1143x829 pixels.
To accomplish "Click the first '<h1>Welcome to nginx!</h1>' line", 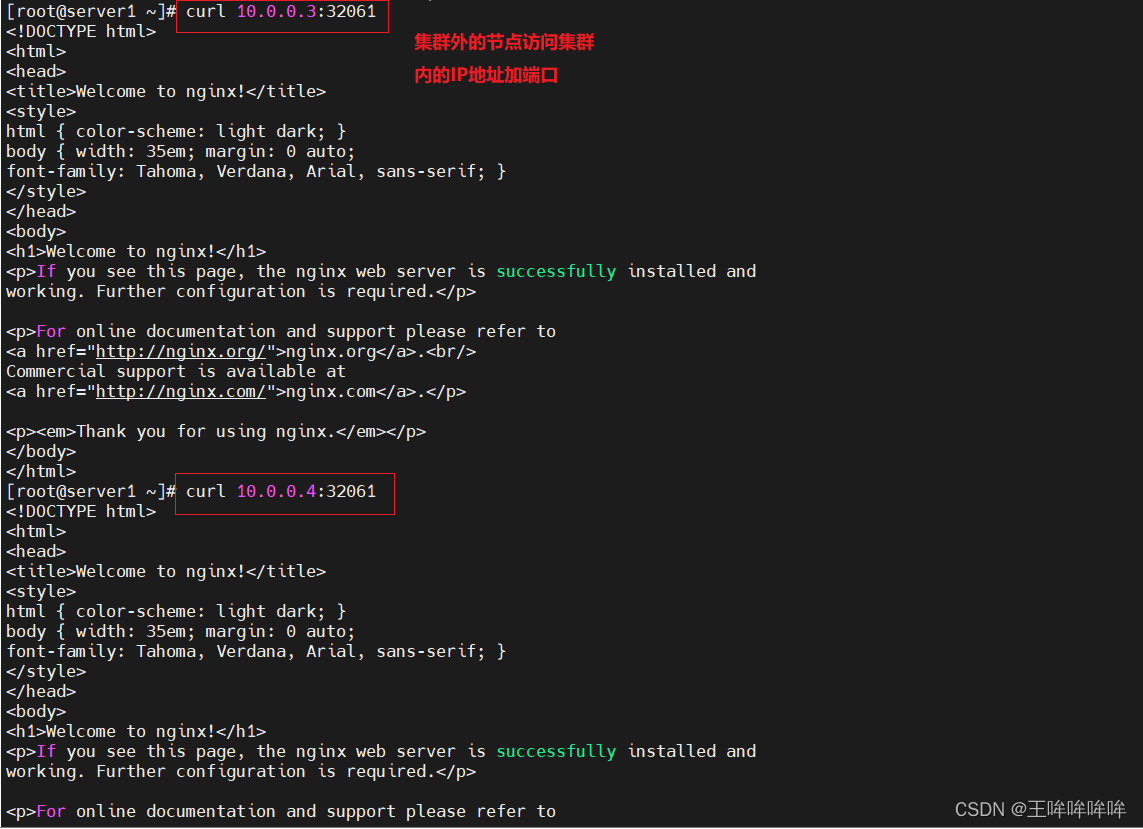I will point(136,252).
